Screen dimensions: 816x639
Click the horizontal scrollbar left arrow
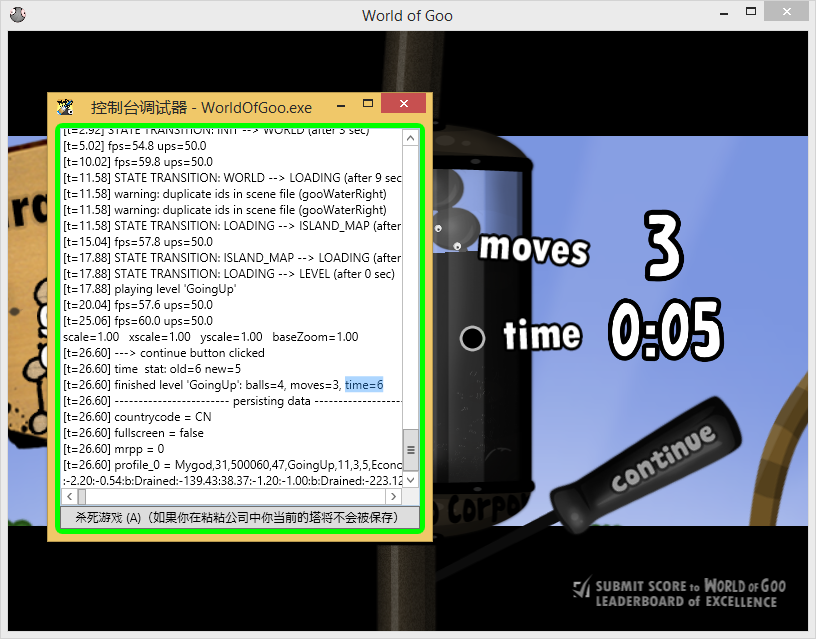pyautogui.click(x=68, y=497)
